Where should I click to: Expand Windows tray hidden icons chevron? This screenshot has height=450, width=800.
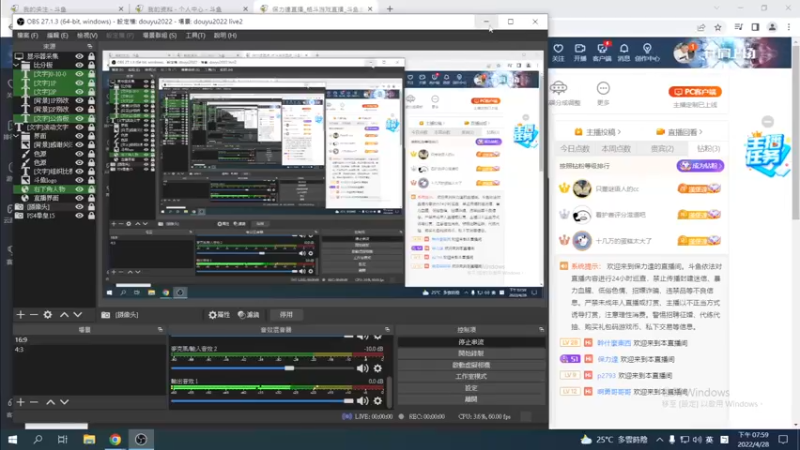pos(660,439)
